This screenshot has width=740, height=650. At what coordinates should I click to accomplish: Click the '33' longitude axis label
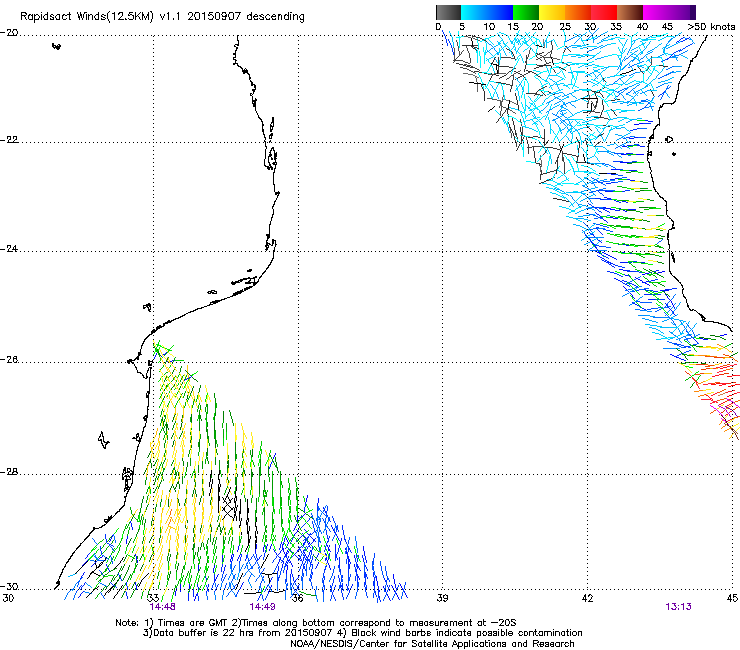[153, 598]
